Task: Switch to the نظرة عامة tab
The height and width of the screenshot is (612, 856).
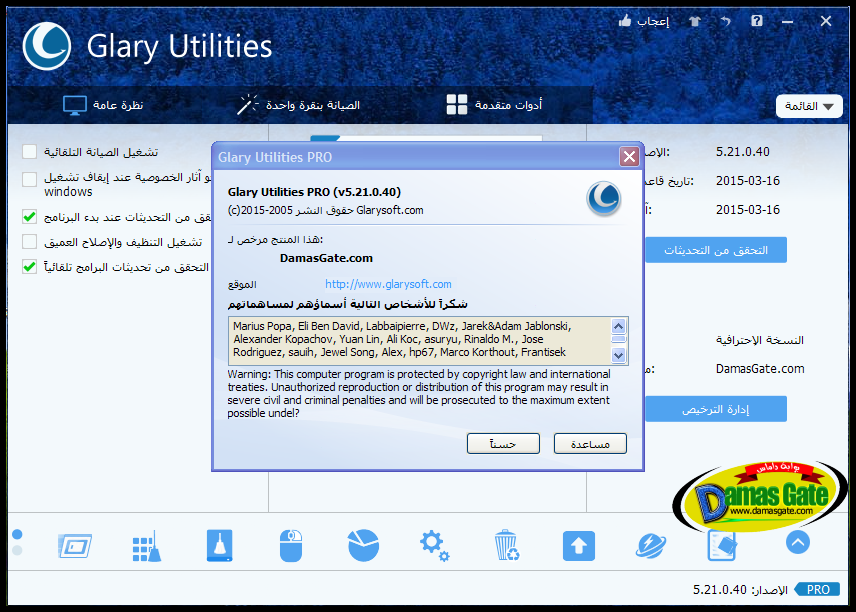Action: (103, 105)
